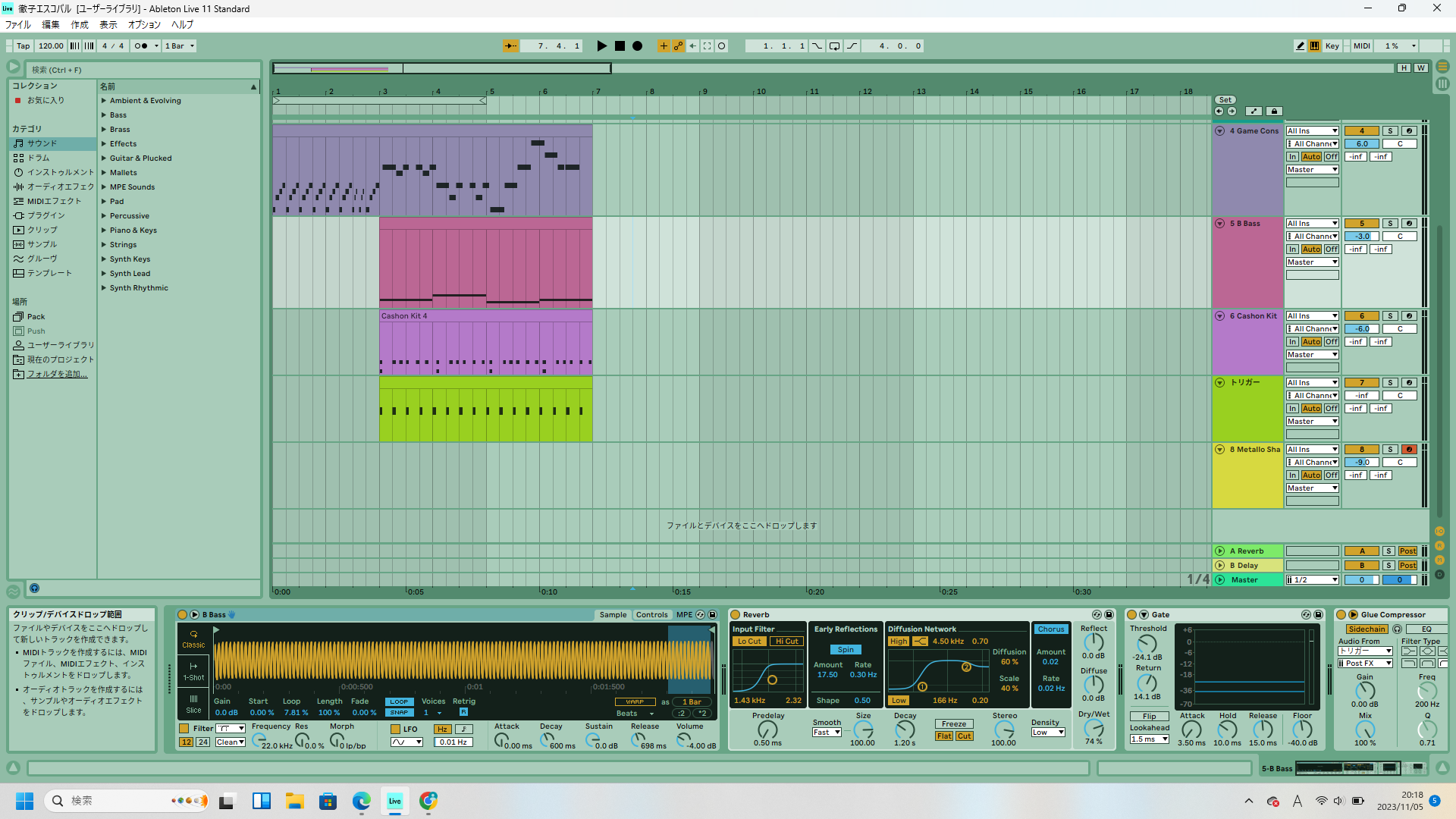Open 5 B Bass output Master dropdown
The height and width of the screenshot is (819, 1456).
tap(1313, 262)
